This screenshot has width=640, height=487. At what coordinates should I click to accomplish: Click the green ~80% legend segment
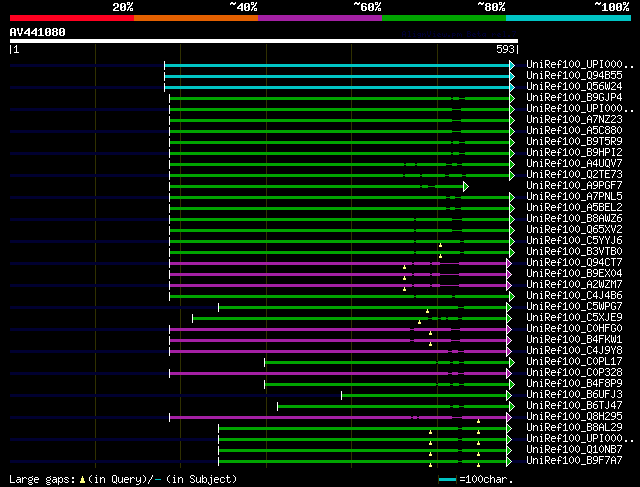pyautogui.click(x=443, y=18)
